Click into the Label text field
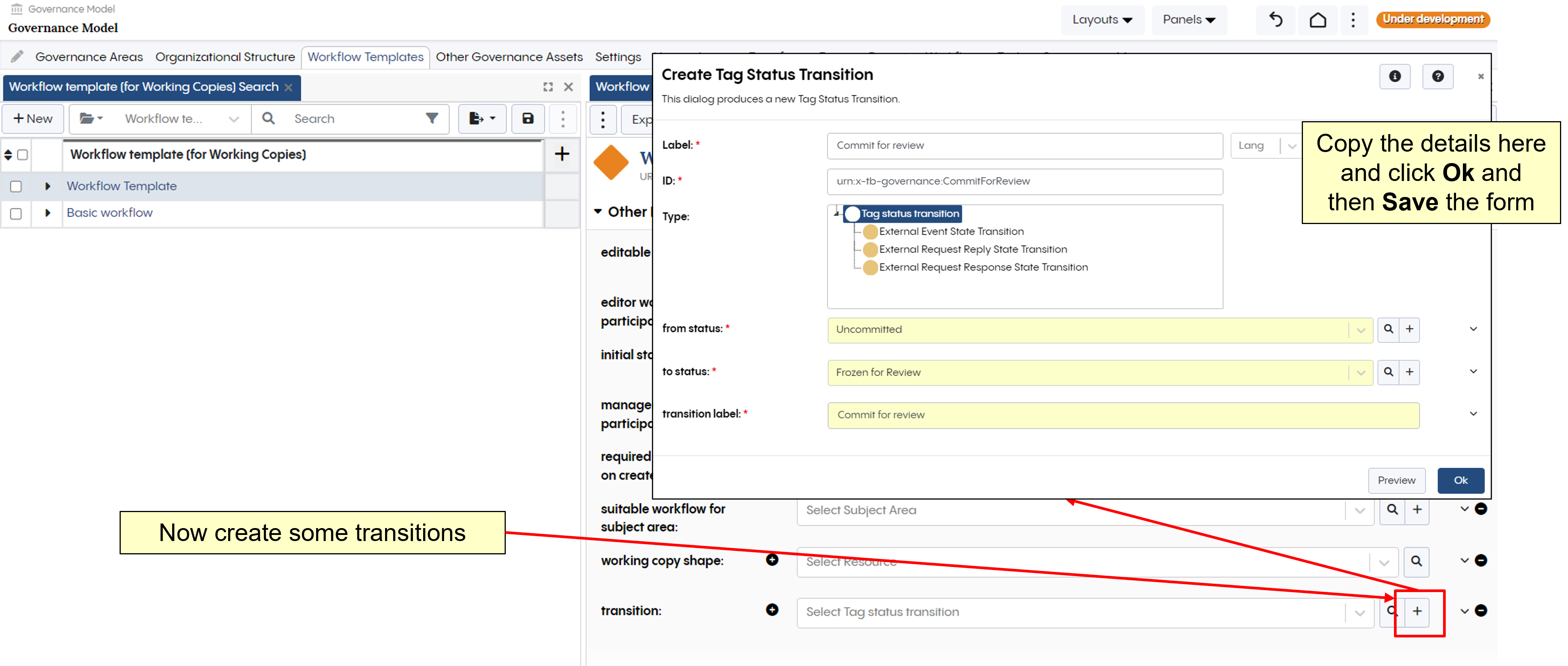The width and height of the screenshot is (1568, 666). (x=1024, y=146)
